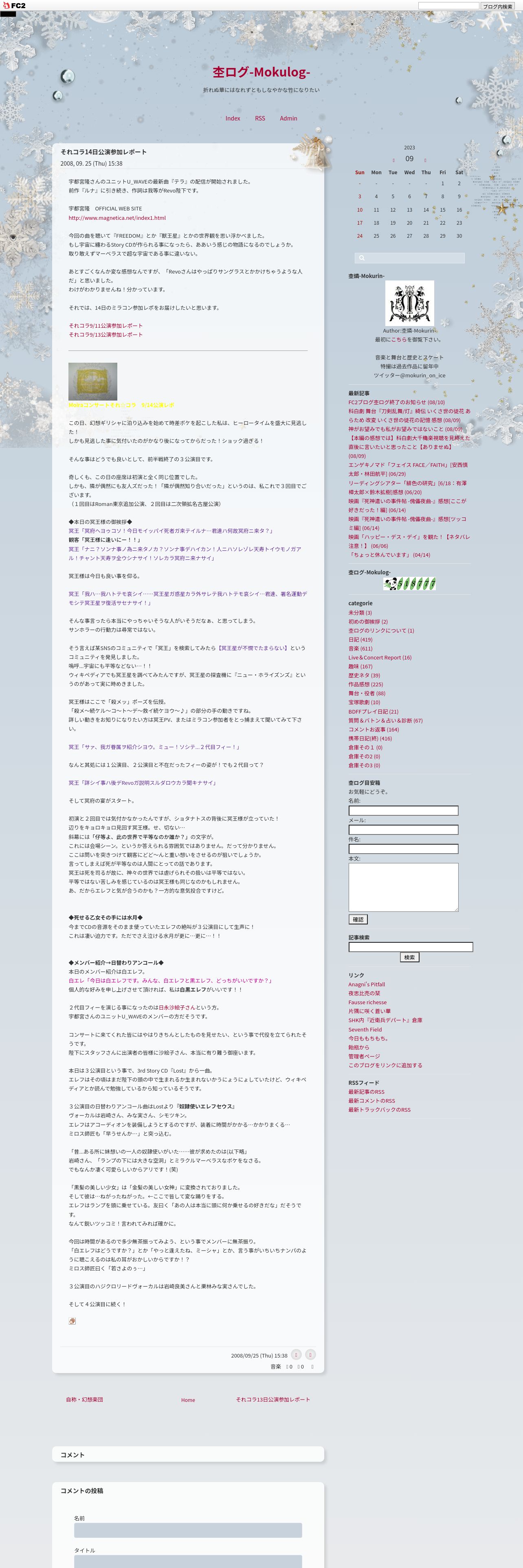Open the 携帯日記(終) (416) category
Image resolution: width=523 pixels, height=1568 pixels.
coord(370,738)
